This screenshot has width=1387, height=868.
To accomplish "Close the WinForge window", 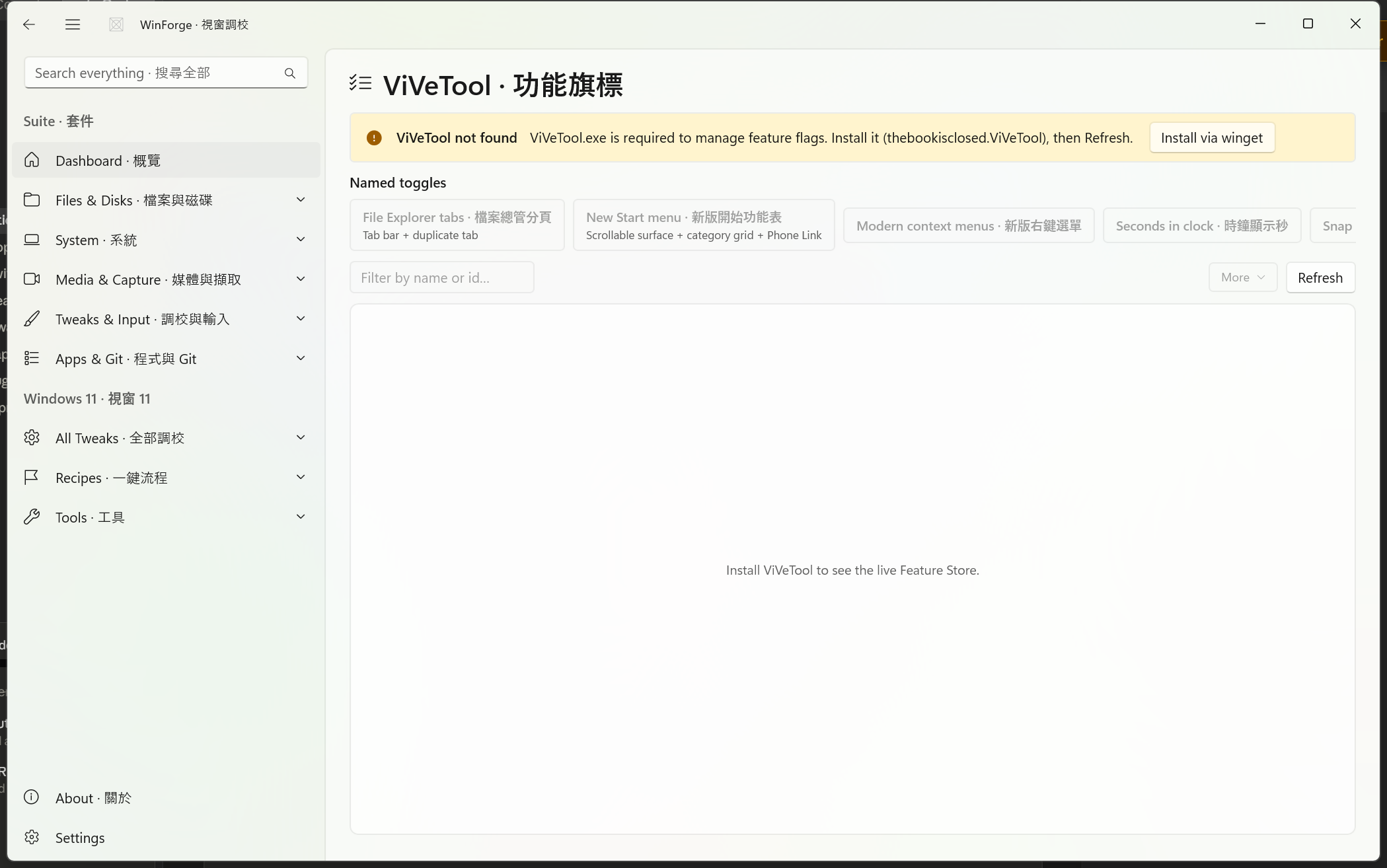I will 1355,24.
